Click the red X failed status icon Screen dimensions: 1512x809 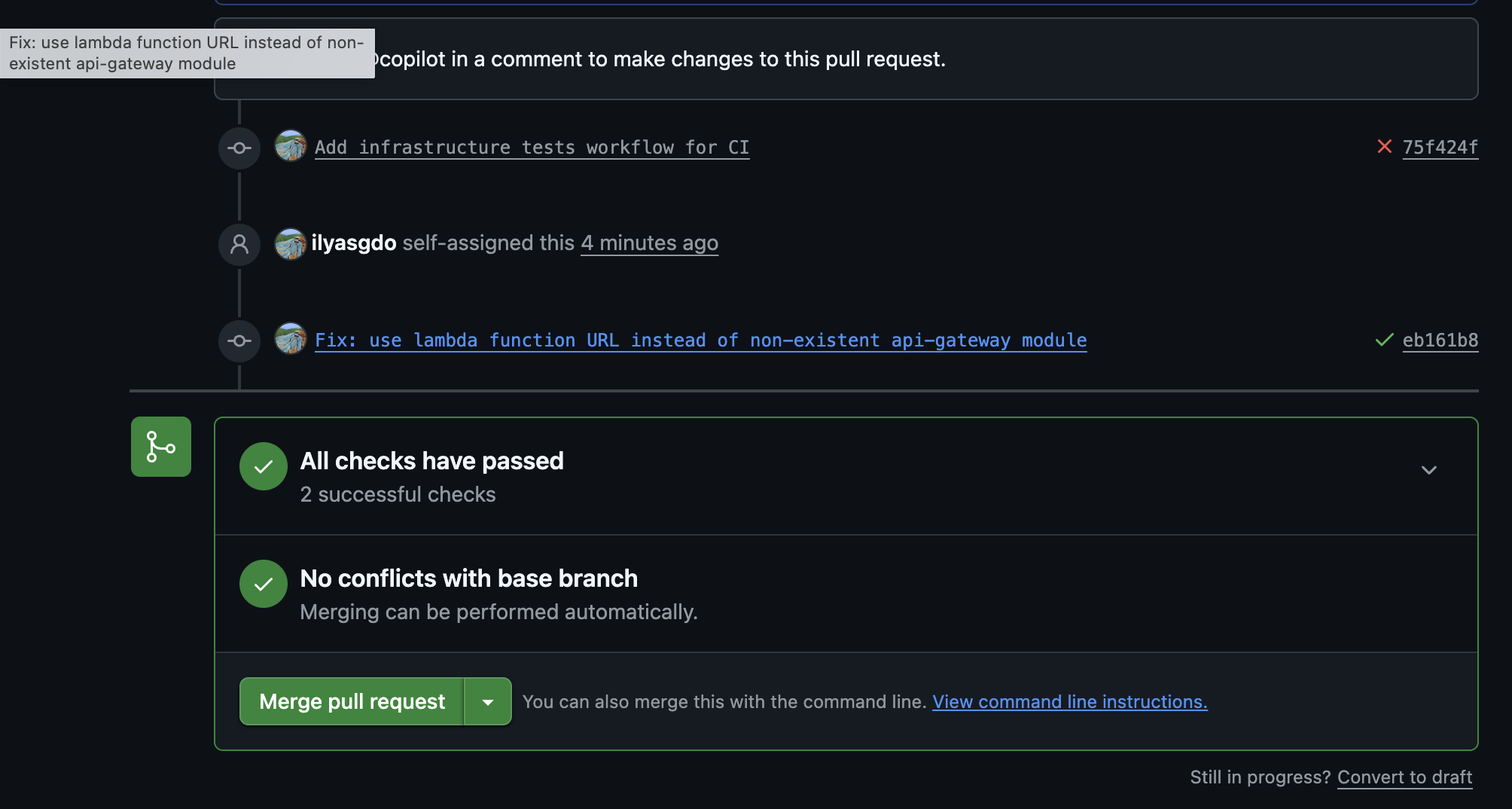click(x=1384, y=147)
